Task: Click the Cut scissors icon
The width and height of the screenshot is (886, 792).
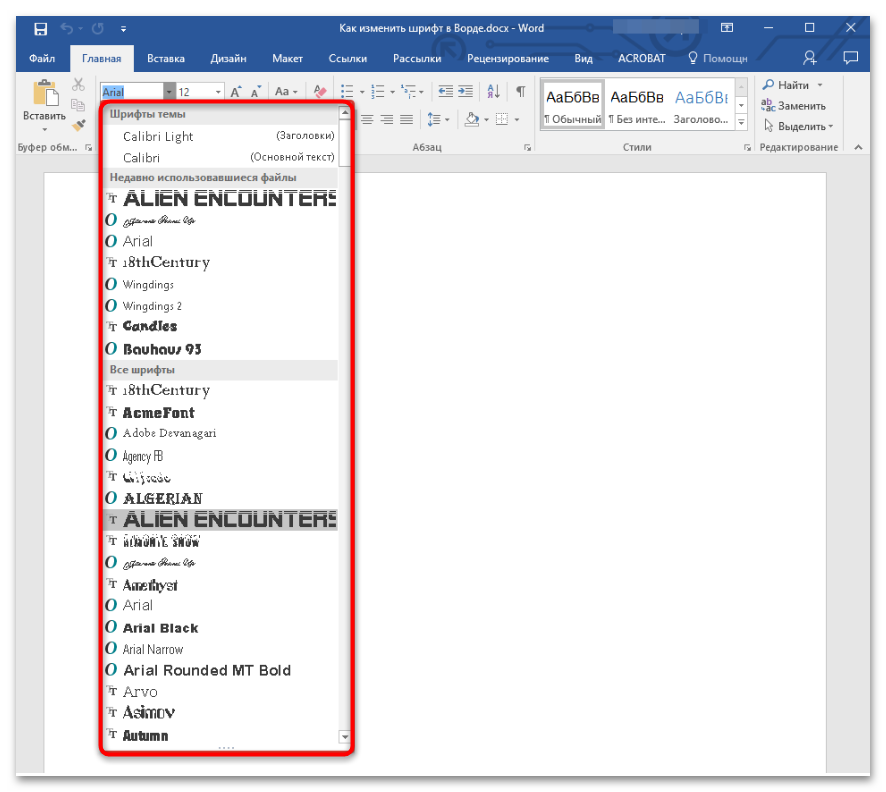Action: pyautogui.click(x=78, y=85)
